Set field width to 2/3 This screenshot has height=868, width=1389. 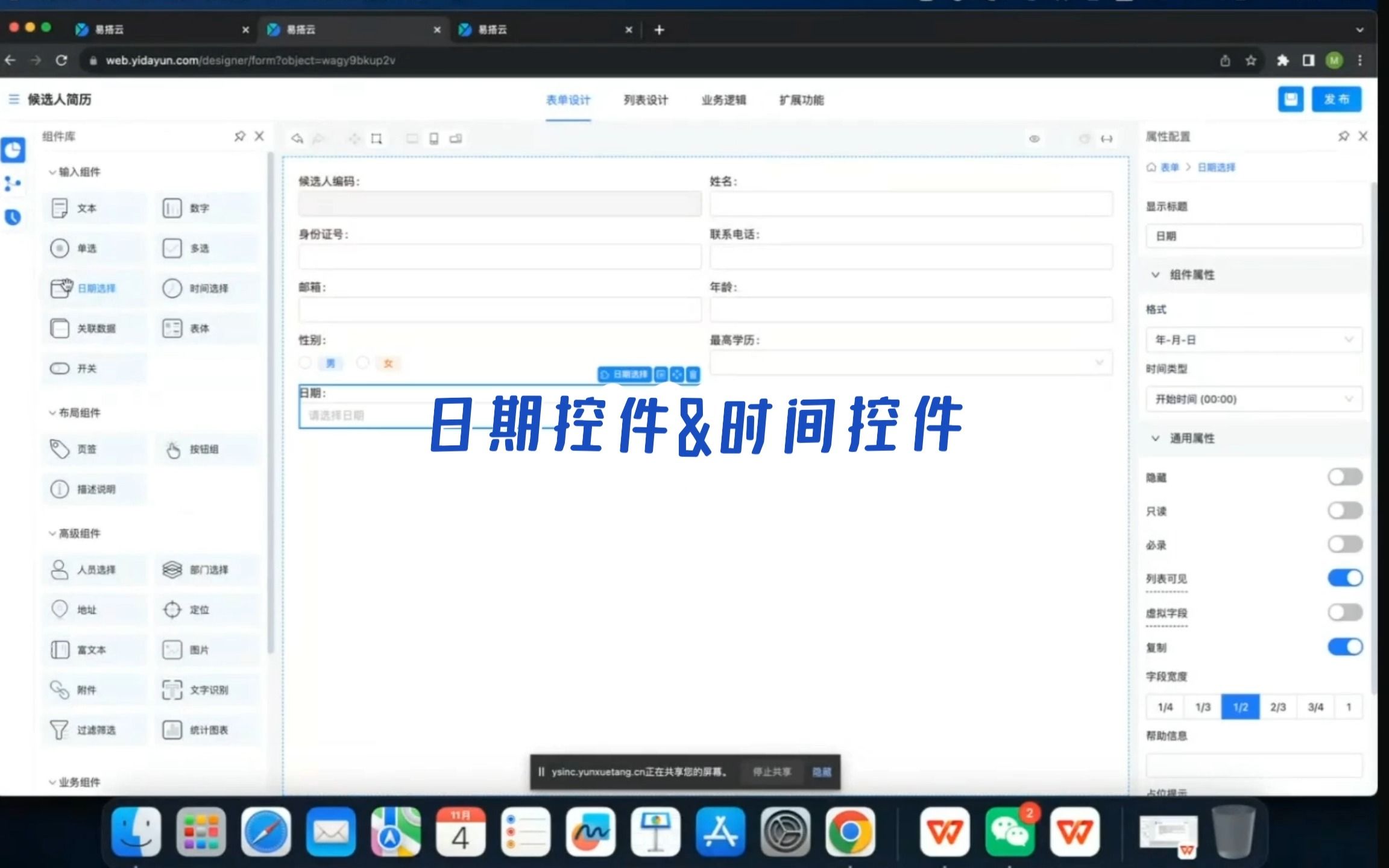coord(1277,707)
